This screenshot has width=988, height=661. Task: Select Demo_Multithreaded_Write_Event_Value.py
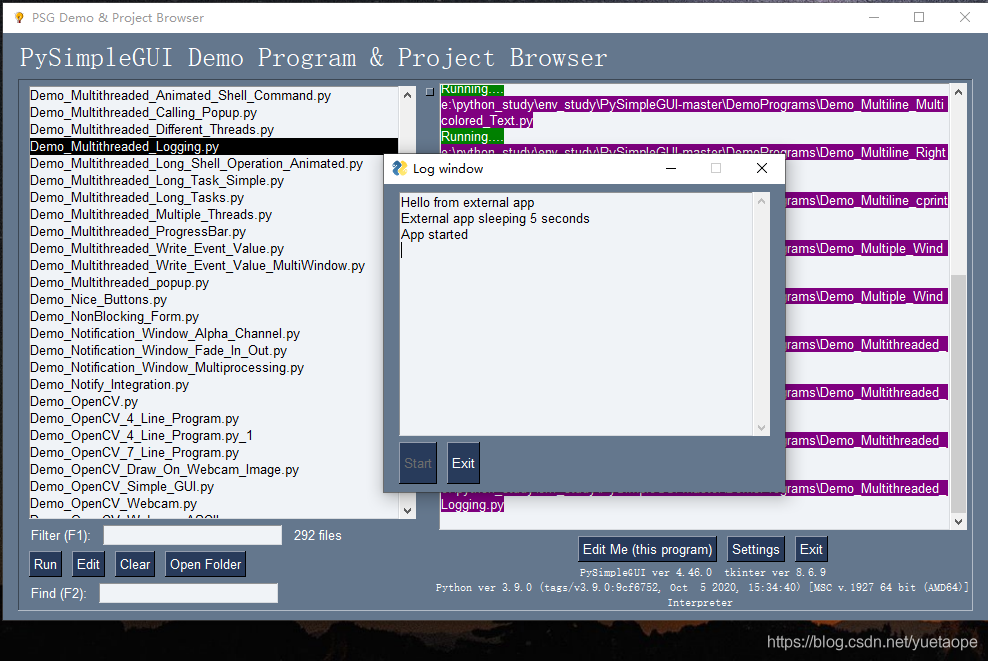214,249
